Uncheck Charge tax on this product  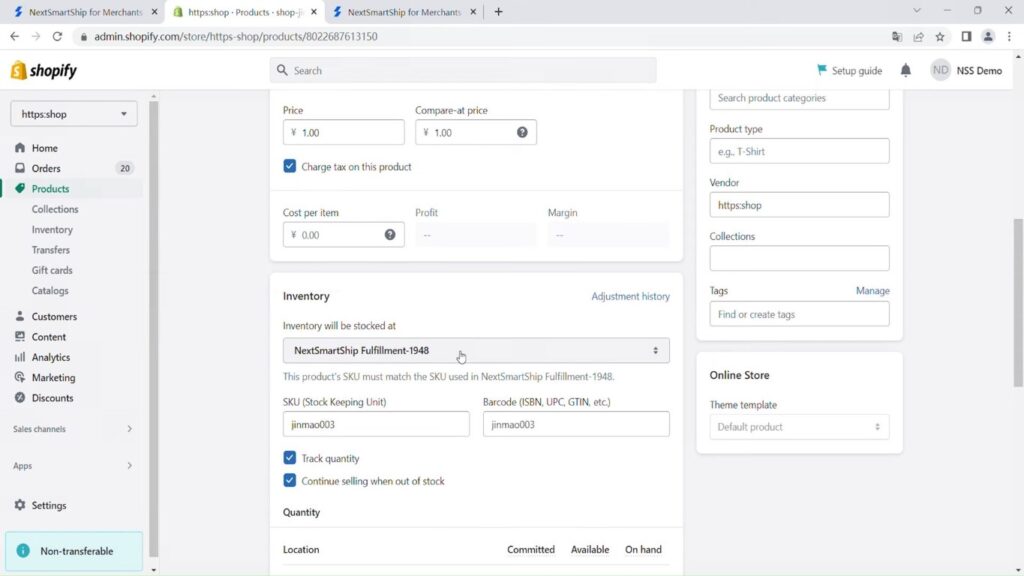290,167
